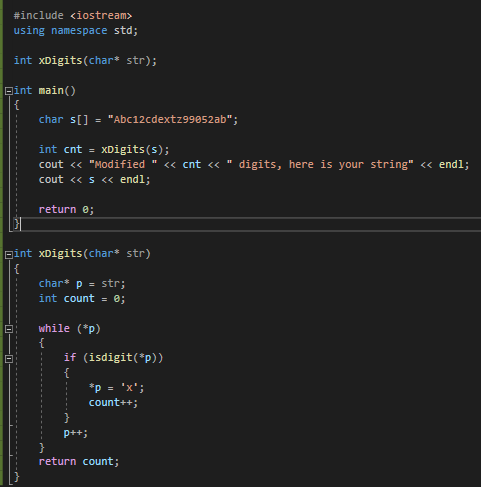Click the #include <iostream> line

pos(73,16)
